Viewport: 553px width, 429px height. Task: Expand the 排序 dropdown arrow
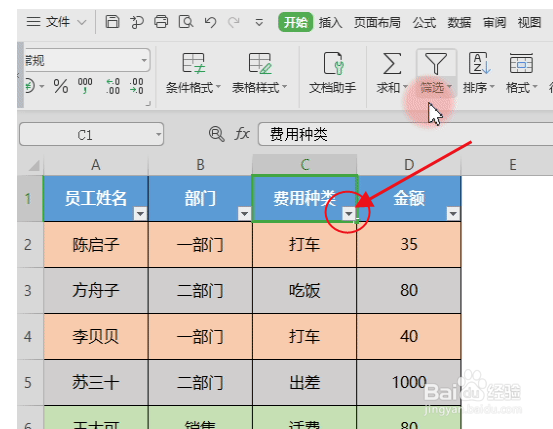click(492, 86)
